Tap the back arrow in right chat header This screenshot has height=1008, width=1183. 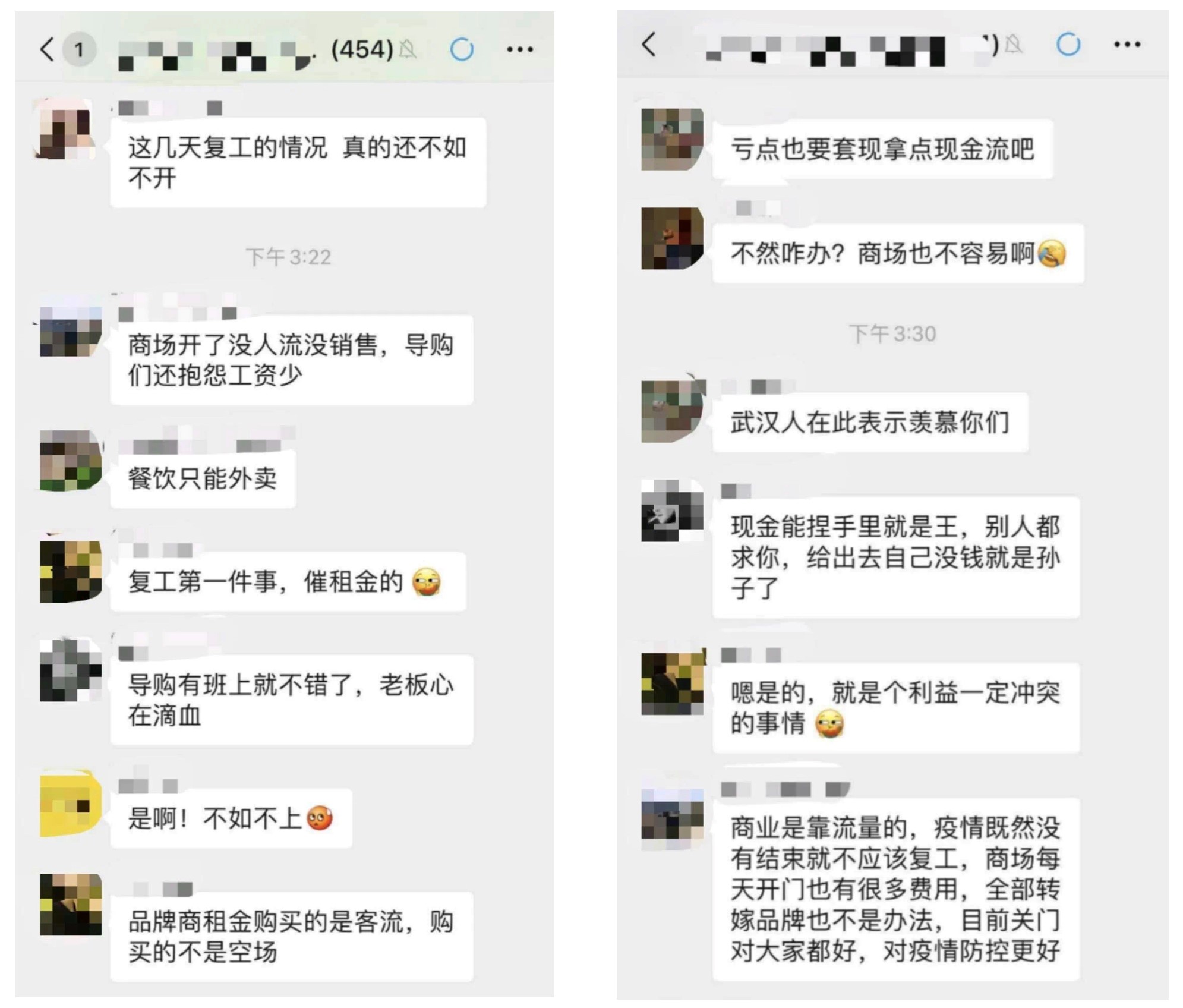click(x=649, y=45)
